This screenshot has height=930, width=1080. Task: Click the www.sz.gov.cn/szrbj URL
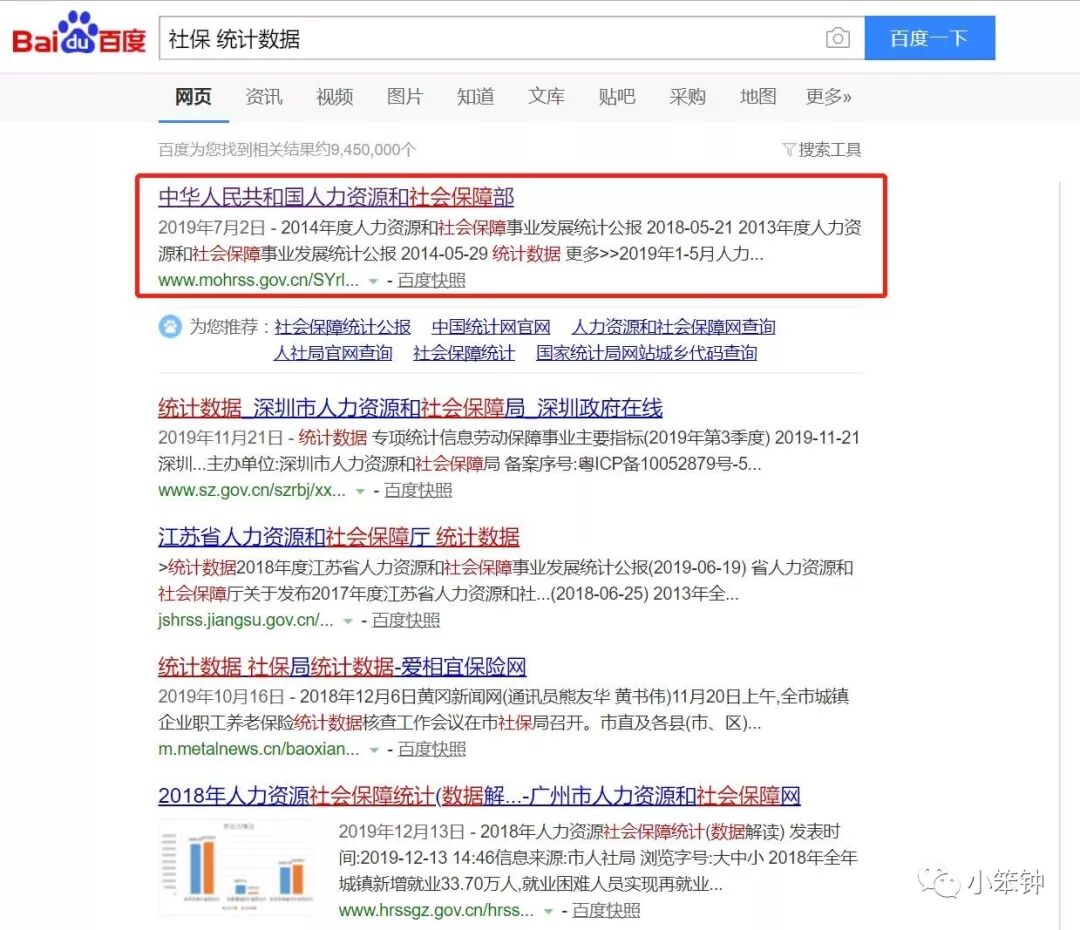[252, 490]
